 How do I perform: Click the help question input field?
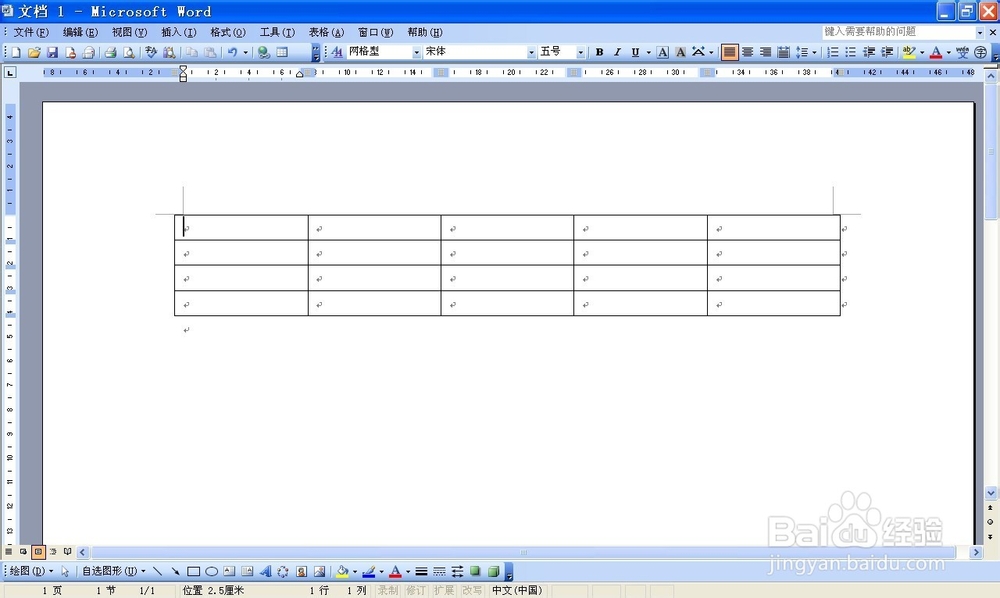point(899,32)
